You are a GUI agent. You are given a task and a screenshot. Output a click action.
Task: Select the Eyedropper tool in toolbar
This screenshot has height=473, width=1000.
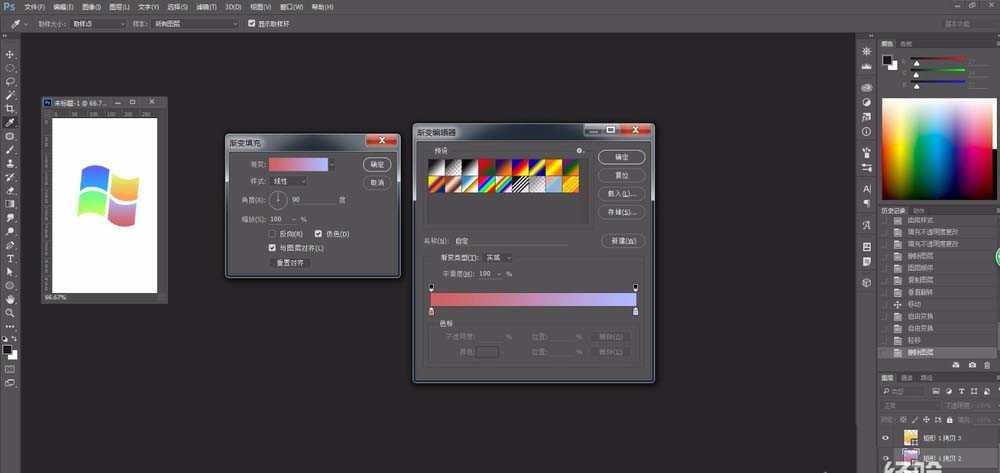[10, 122]
